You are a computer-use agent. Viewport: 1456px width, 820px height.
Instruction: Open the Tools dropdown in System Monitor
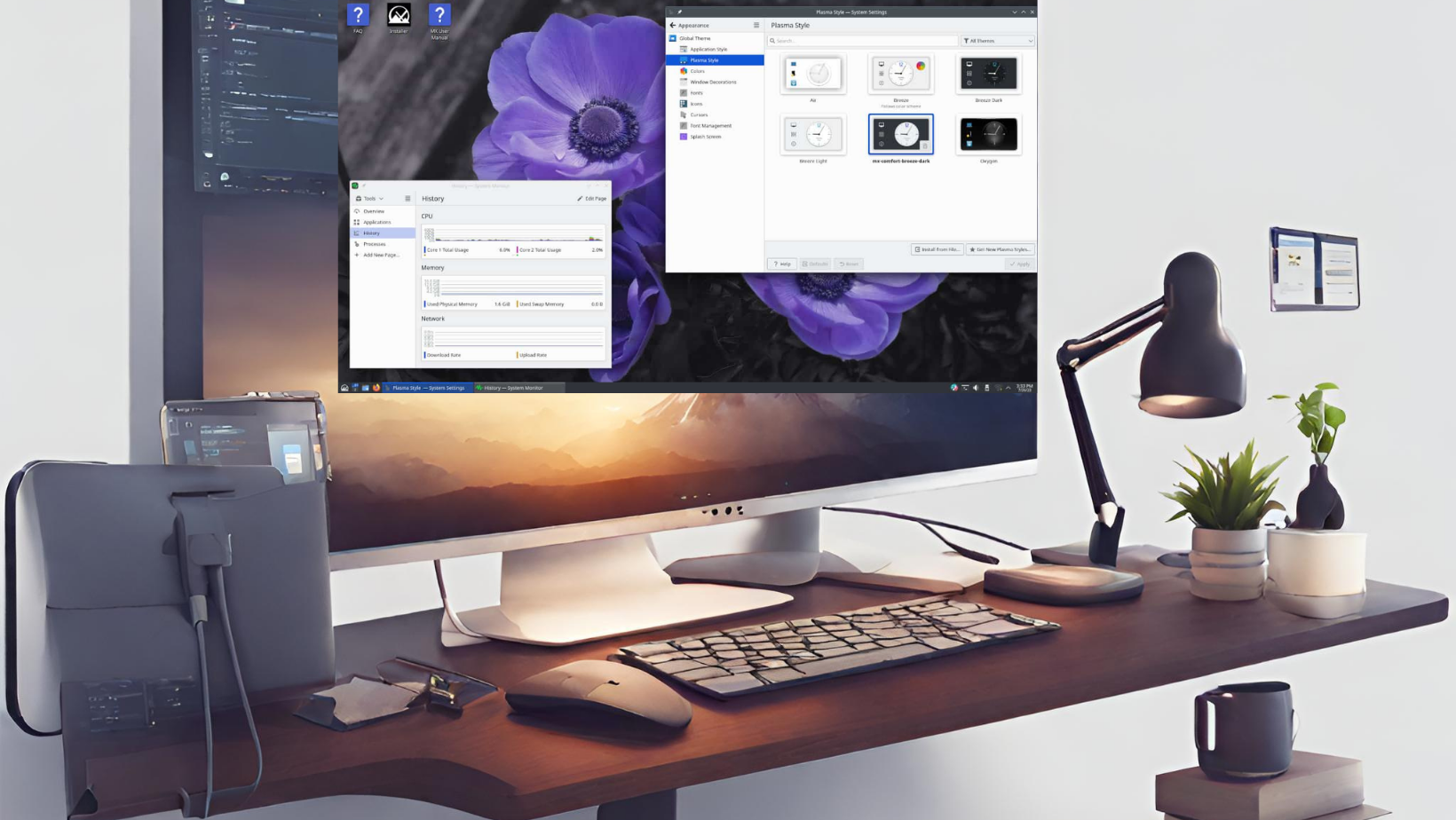(369, 199)
